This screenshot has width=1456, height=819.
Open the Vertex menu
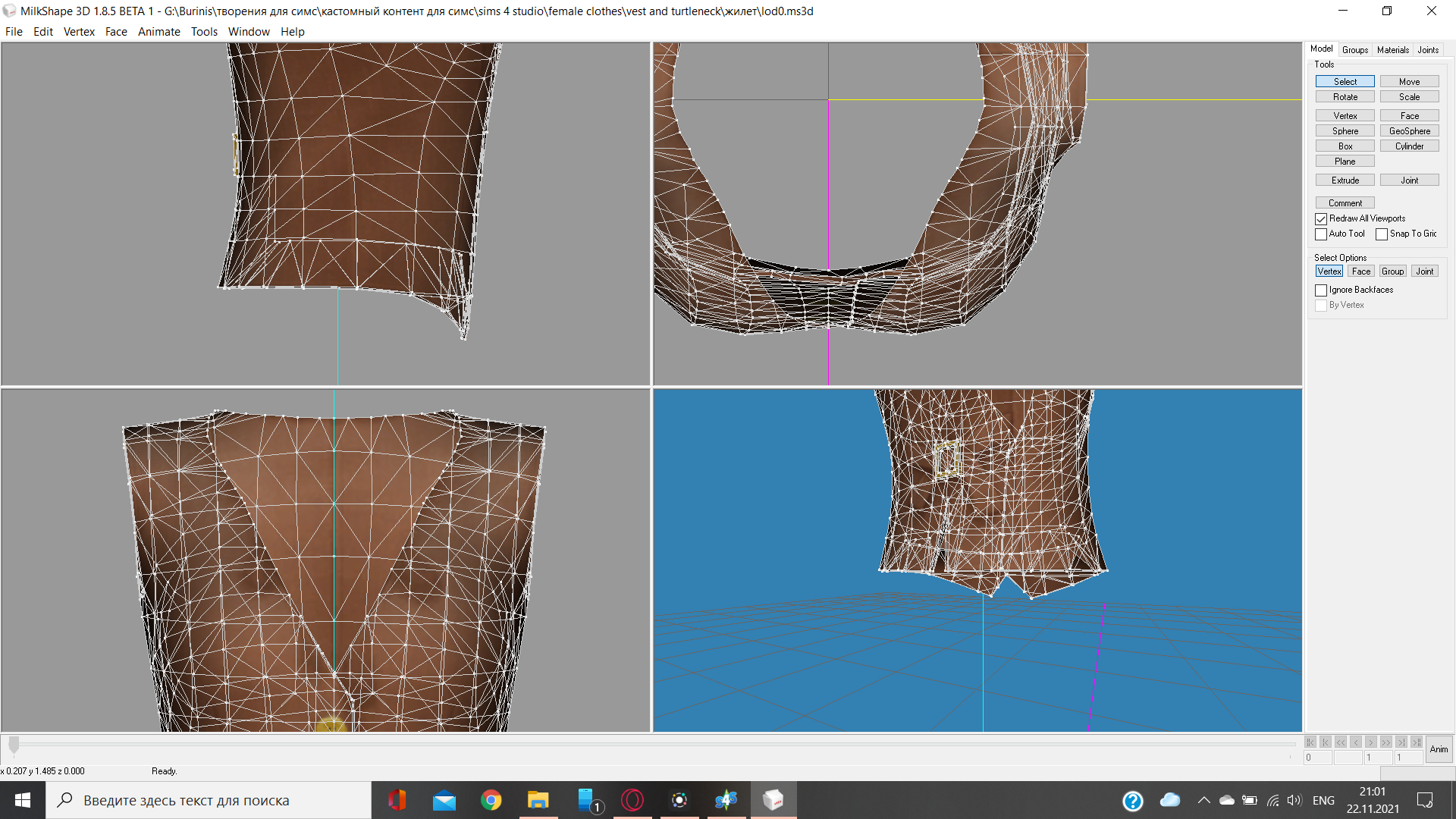[79, 32]
